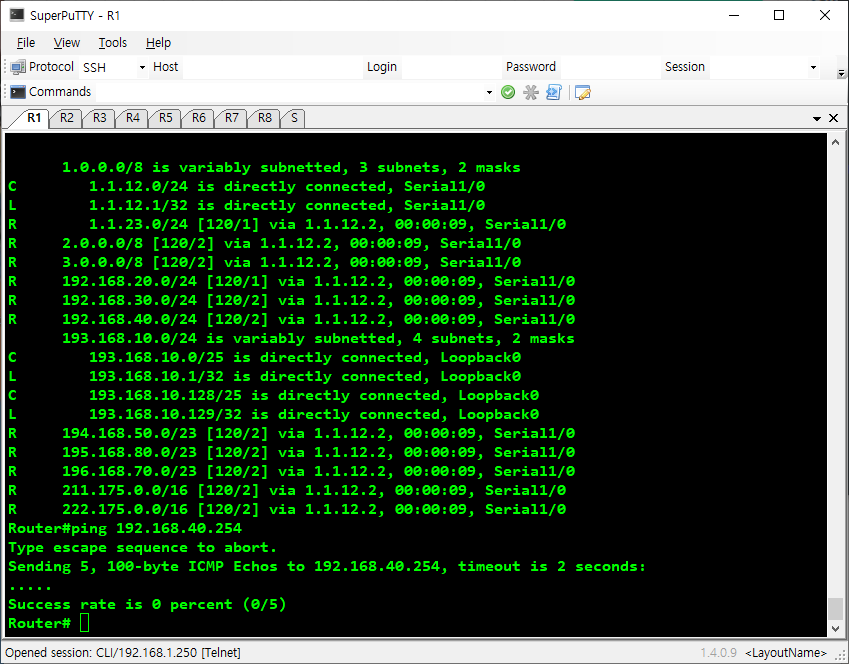Click the Opened session status text

click(x=123, y=653)
